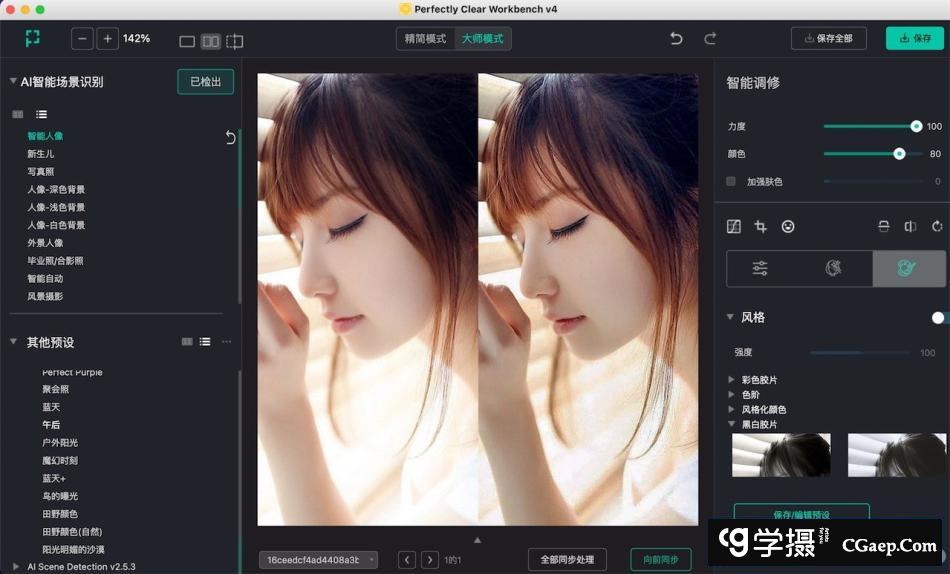Viewport: 950px width, 574px height.
Task: Open the adjustment sliders tab icon
Action: [x=761, y=269]
